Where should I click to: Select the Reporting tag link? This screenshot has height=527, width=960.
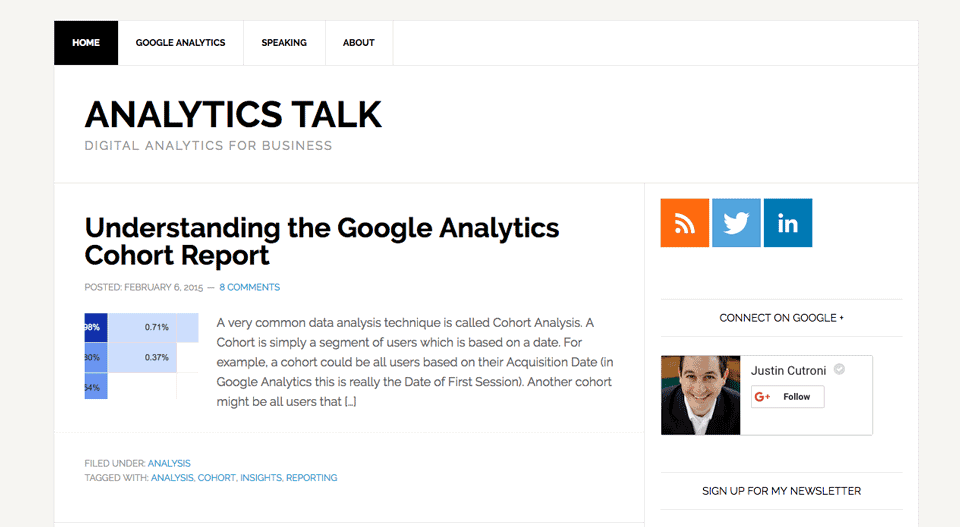tap(311, 478)
